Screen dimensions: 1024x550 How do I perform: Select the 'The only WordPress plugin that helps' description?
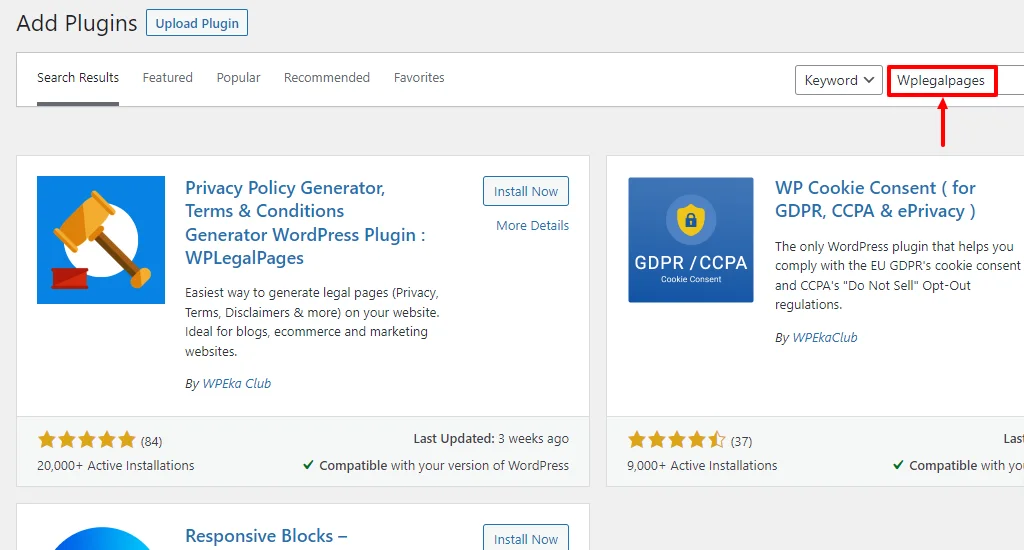898,276
